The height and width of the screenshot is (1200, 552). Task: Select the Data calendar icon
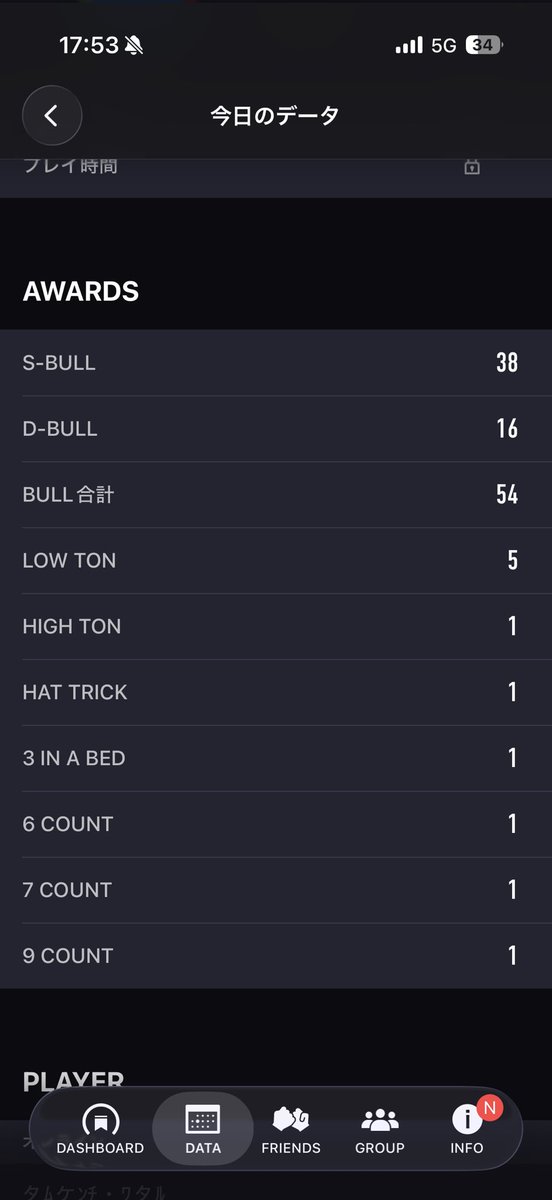click(203, 1120)
